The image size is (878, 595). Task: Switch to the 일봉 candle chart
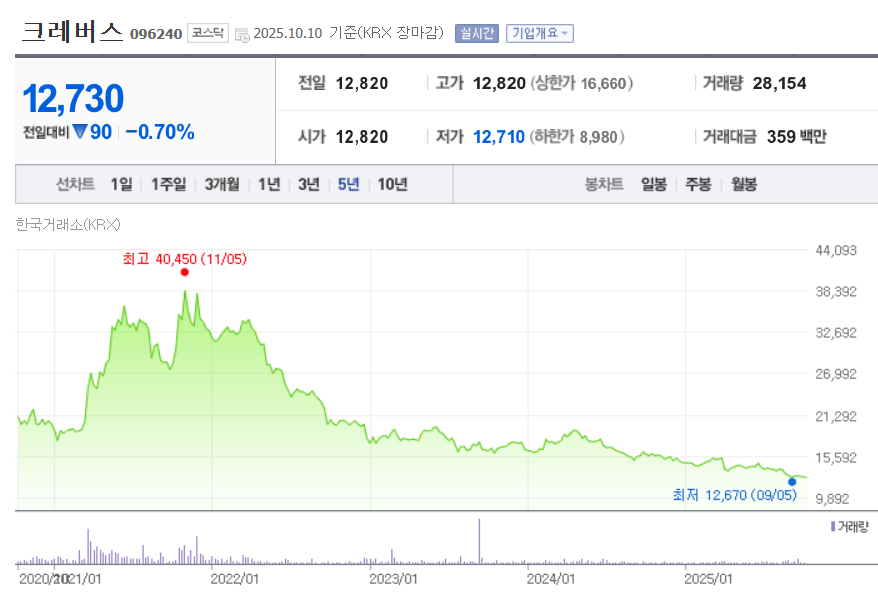pyautogui.click(x=654, y=184)
